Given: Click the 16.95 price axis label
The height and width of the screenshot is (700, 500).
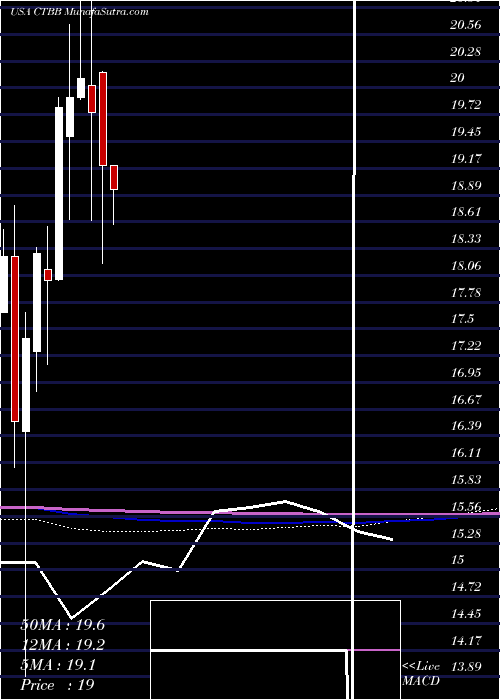Looking at the screenshot, I should click(466, 373).
